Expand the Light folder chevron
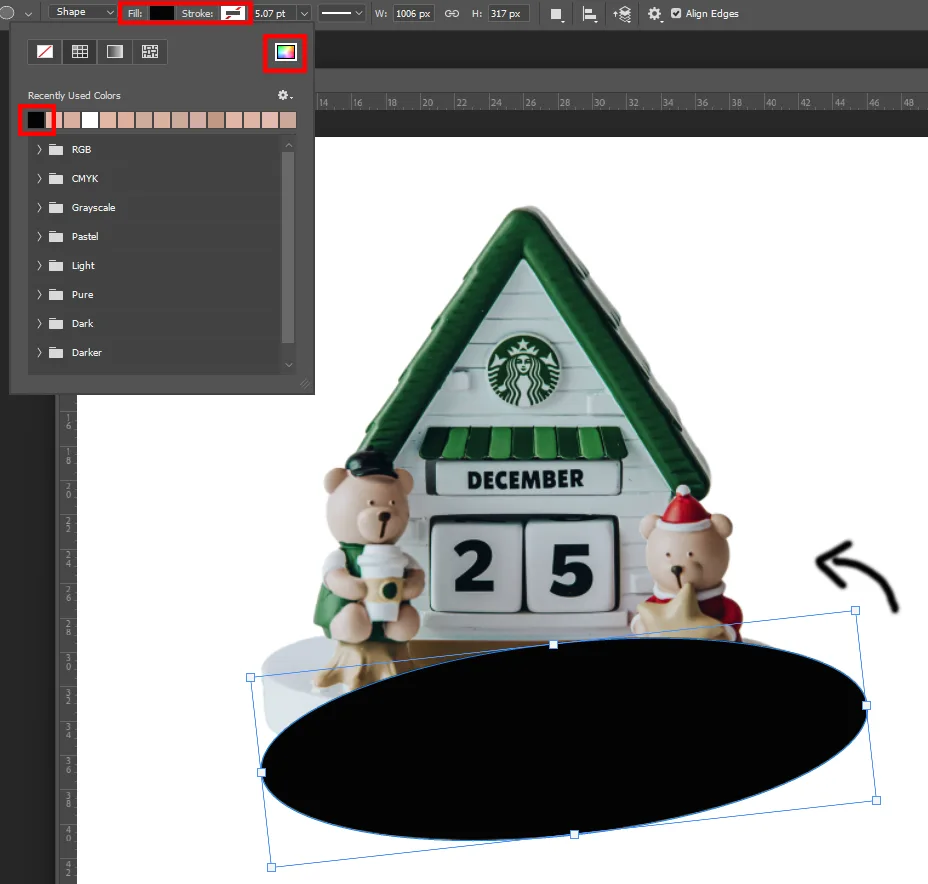Image resolution: width=928 pixels, height=884 pixels. [x=39, y=265]
